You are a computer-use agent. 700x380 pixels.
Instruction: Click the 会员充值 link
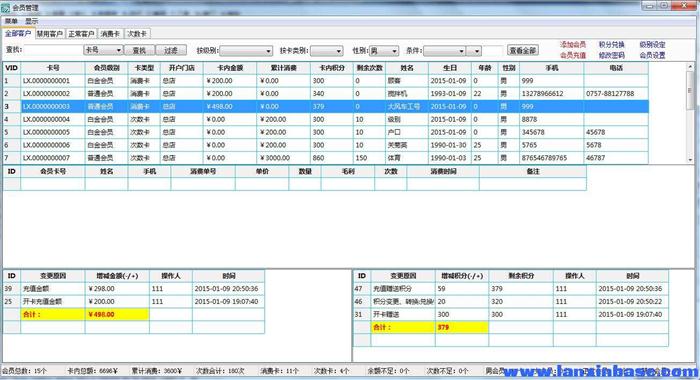pos(573,55)
